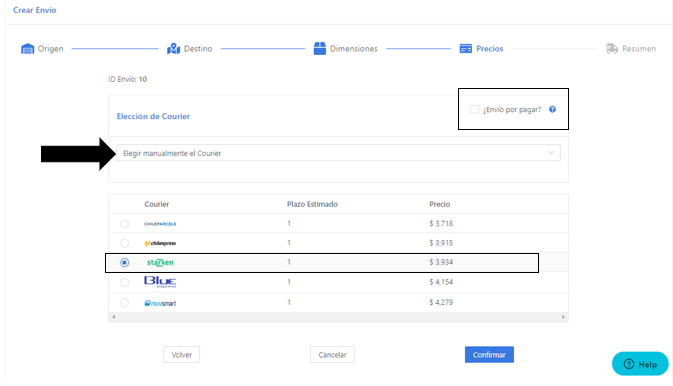Click the Muvsmart courier logo
Image resolution: width=673 pixels, height=386 pixels.
point(160,303)
